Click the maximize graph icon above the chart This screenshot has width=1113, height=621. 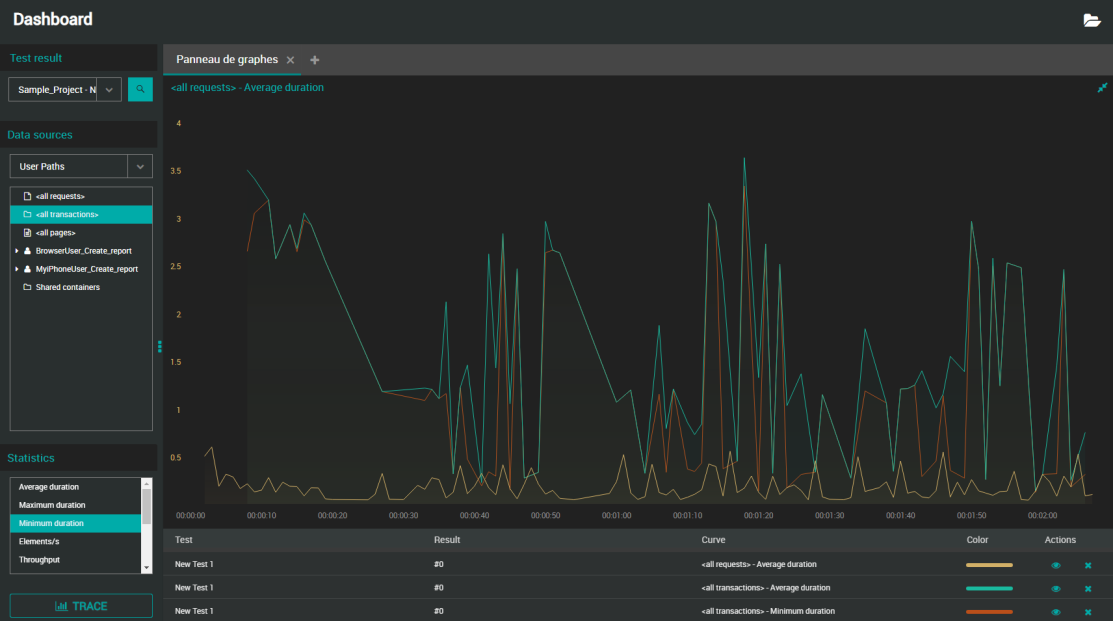coord(1100,87)
